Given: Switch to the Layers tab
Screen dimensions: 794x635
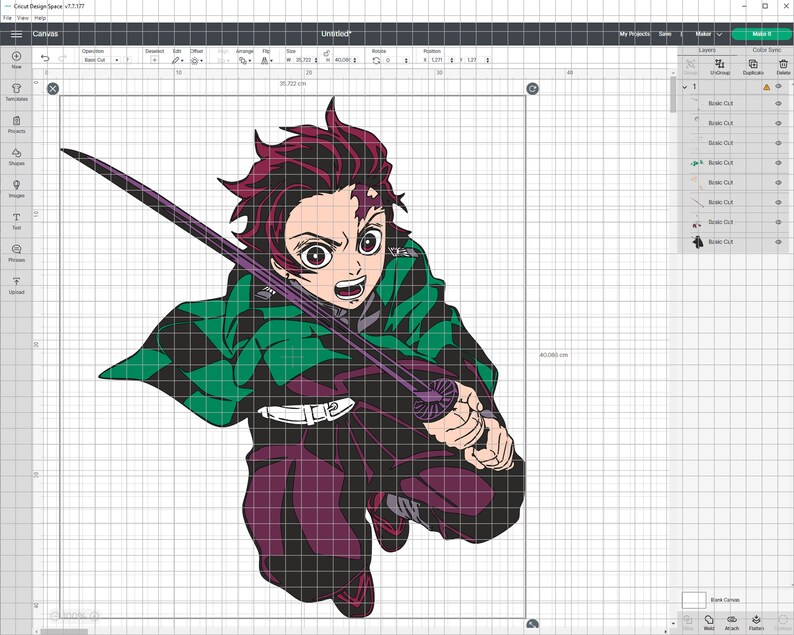Looking at the screenshot, I should coord(707,50).
